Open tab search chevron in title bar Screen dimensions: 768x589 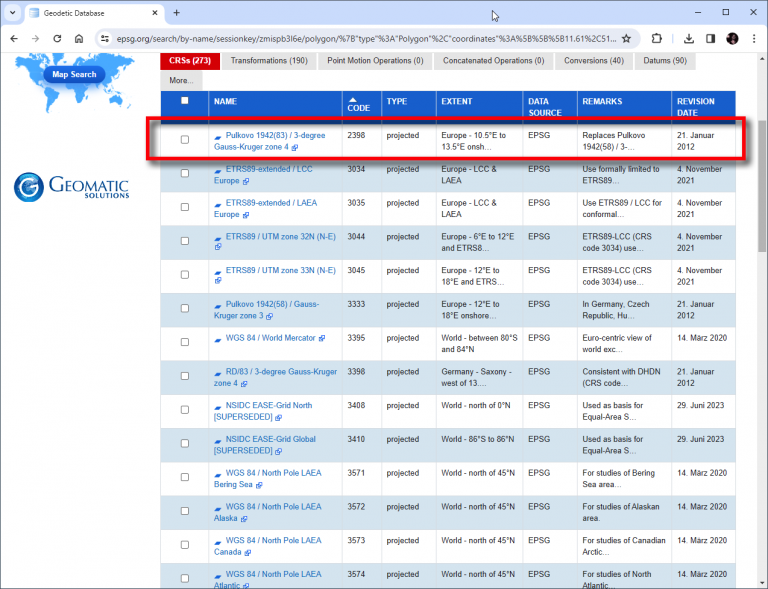13,13
